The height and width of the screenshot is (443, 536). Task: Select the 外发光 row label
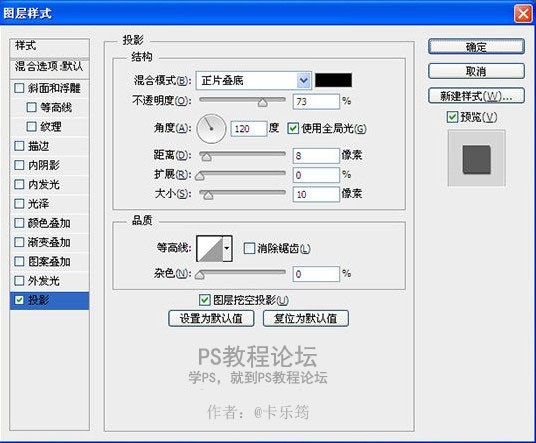point(44,281)
